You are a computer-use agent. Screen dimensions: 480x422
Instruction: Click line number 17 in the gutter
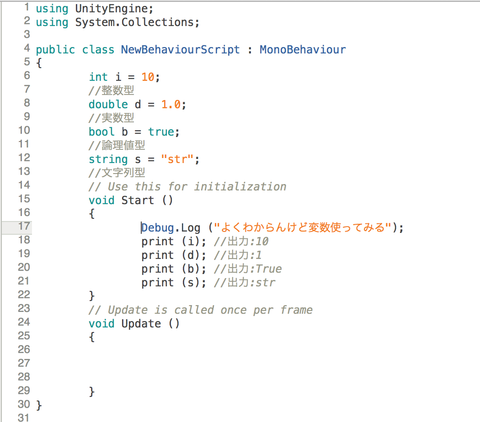click(x=24, y=226)
